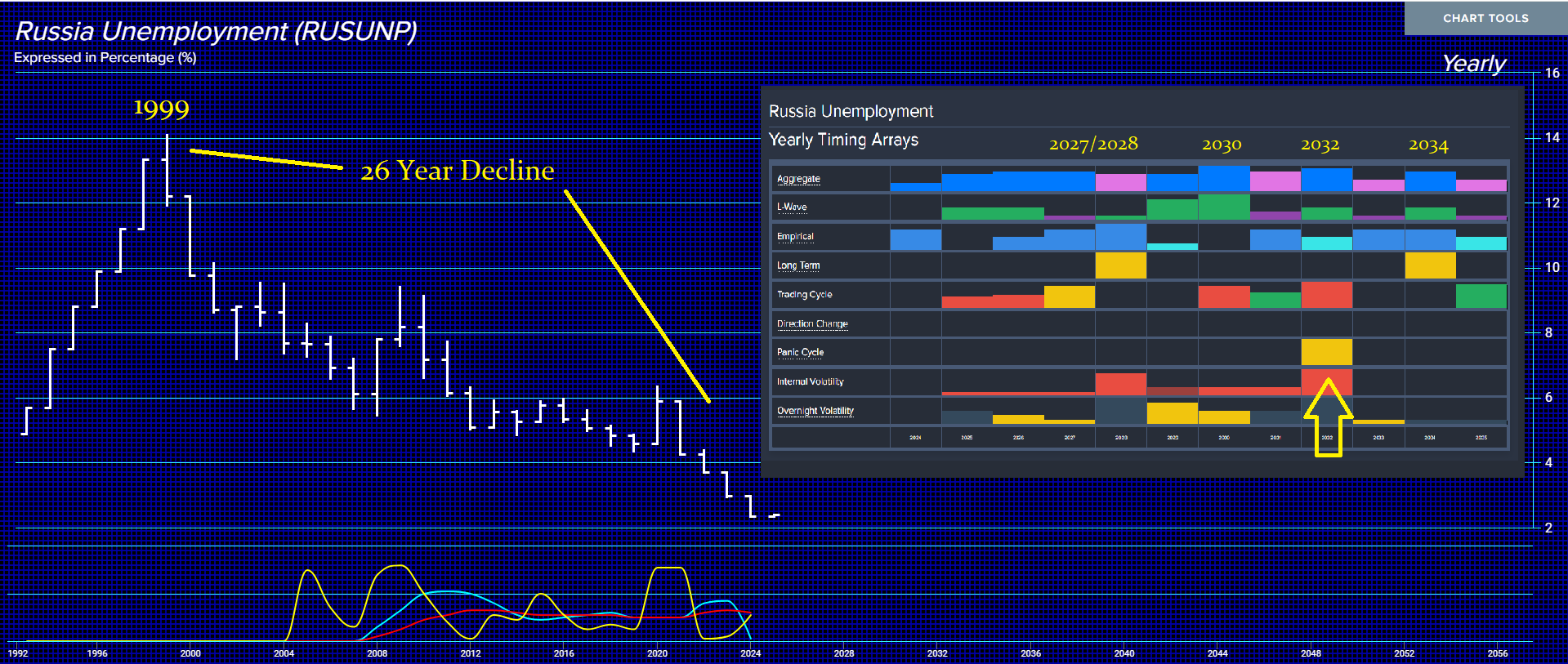Select the yellow Long Term bar under 2034
Viewport: 1568px width, 664px height.
(x=1429, y=265)
